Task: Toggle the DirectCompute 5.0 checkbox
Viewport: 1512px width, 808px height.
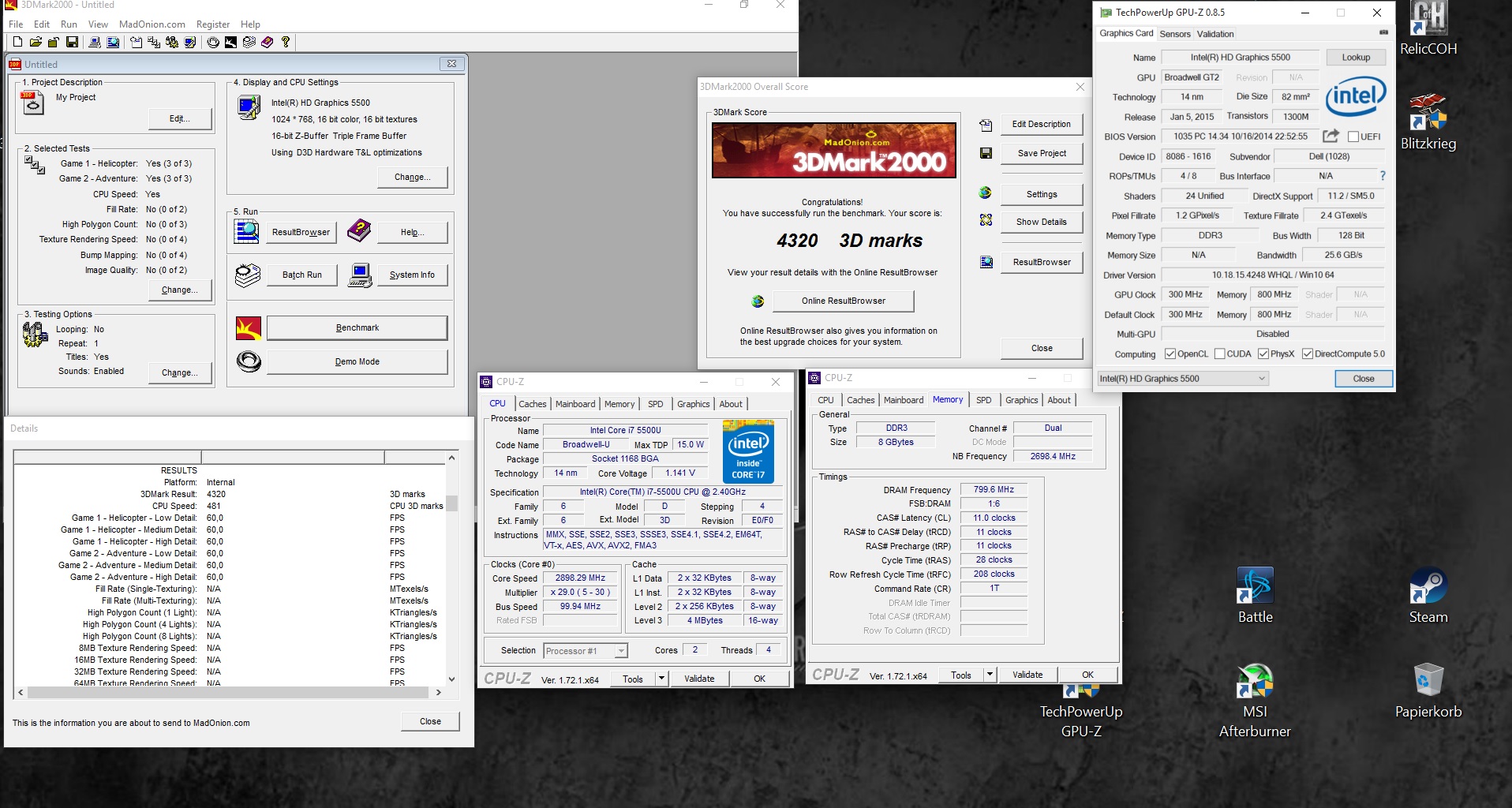Action: point(1308,353)
